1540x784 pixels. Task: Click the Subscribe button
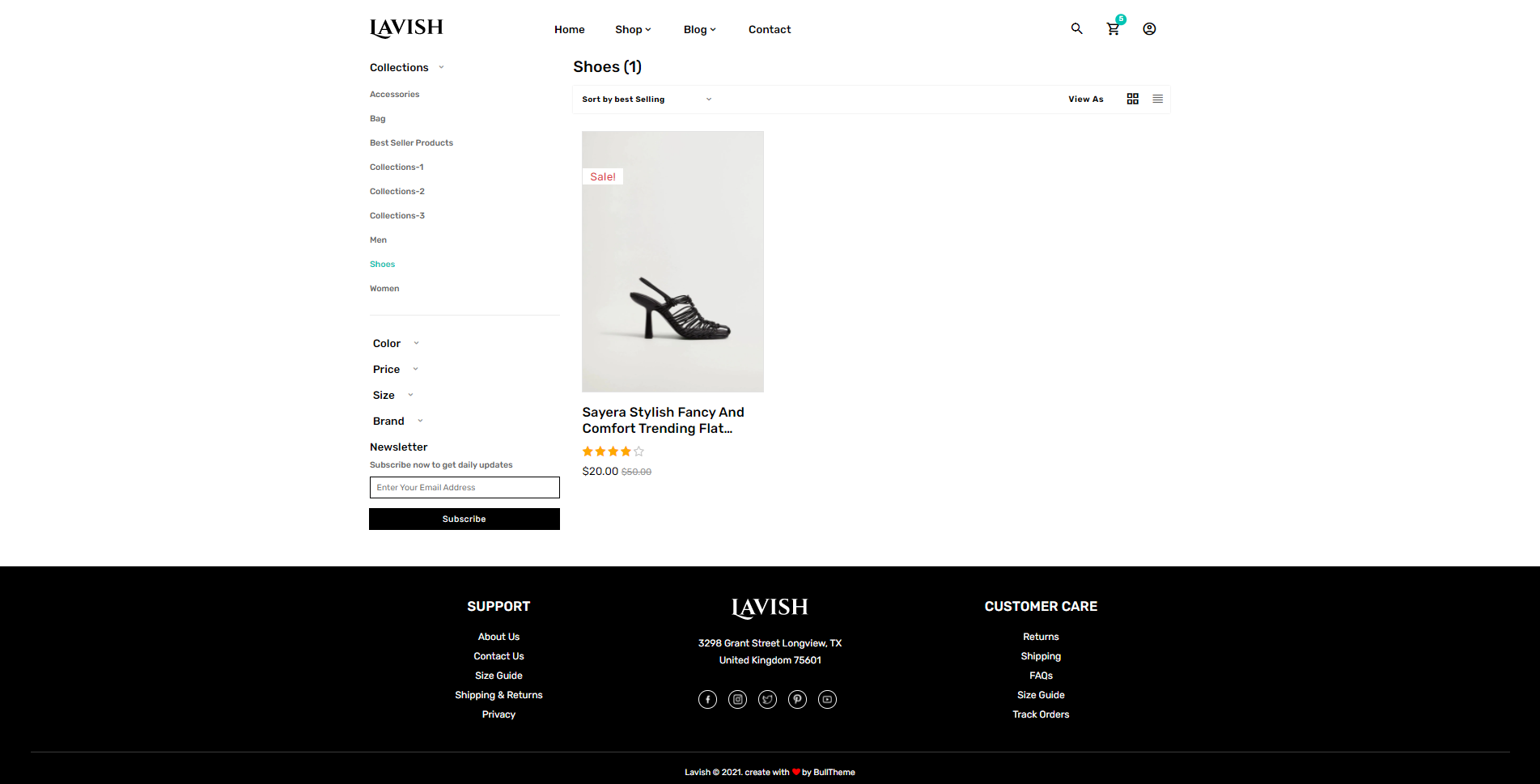[x=465, y=519]
